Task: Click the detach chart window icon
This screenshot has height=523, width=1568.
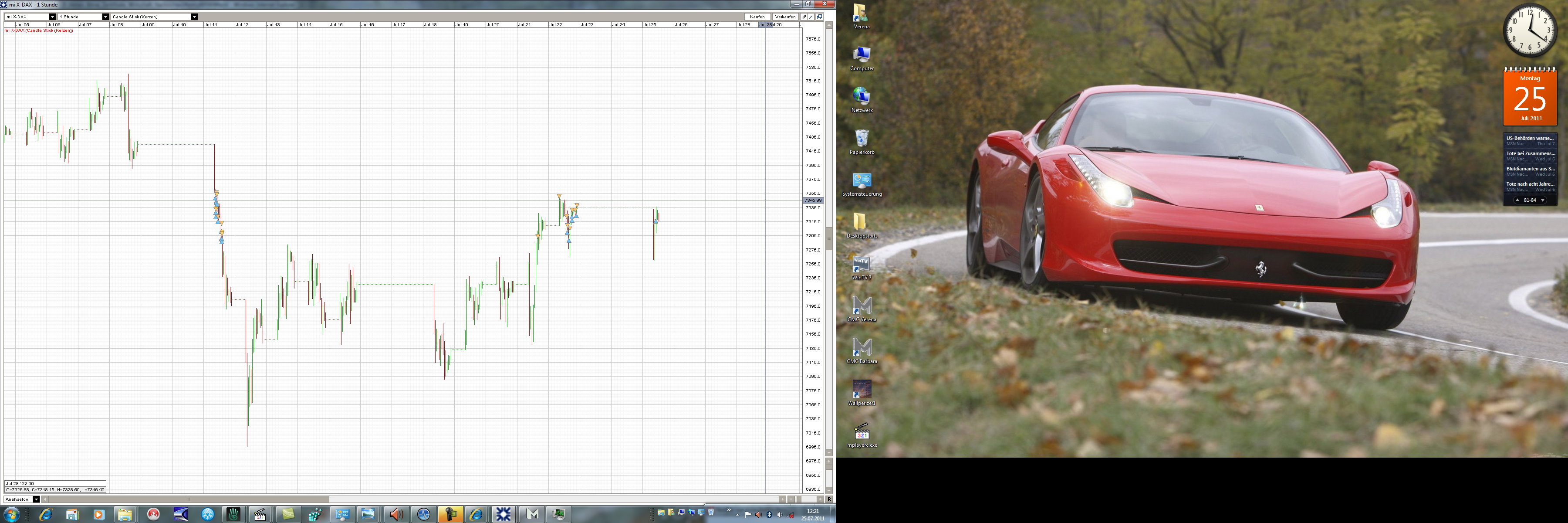Action: [820, 17]
